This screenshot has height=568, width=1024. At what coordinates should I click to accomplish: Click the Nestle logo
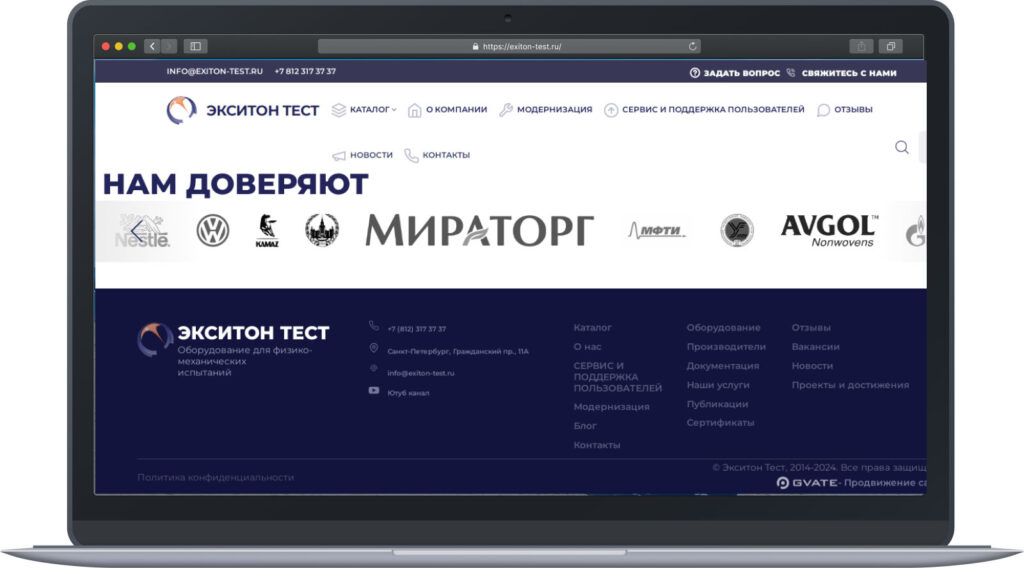click(143, 231)
